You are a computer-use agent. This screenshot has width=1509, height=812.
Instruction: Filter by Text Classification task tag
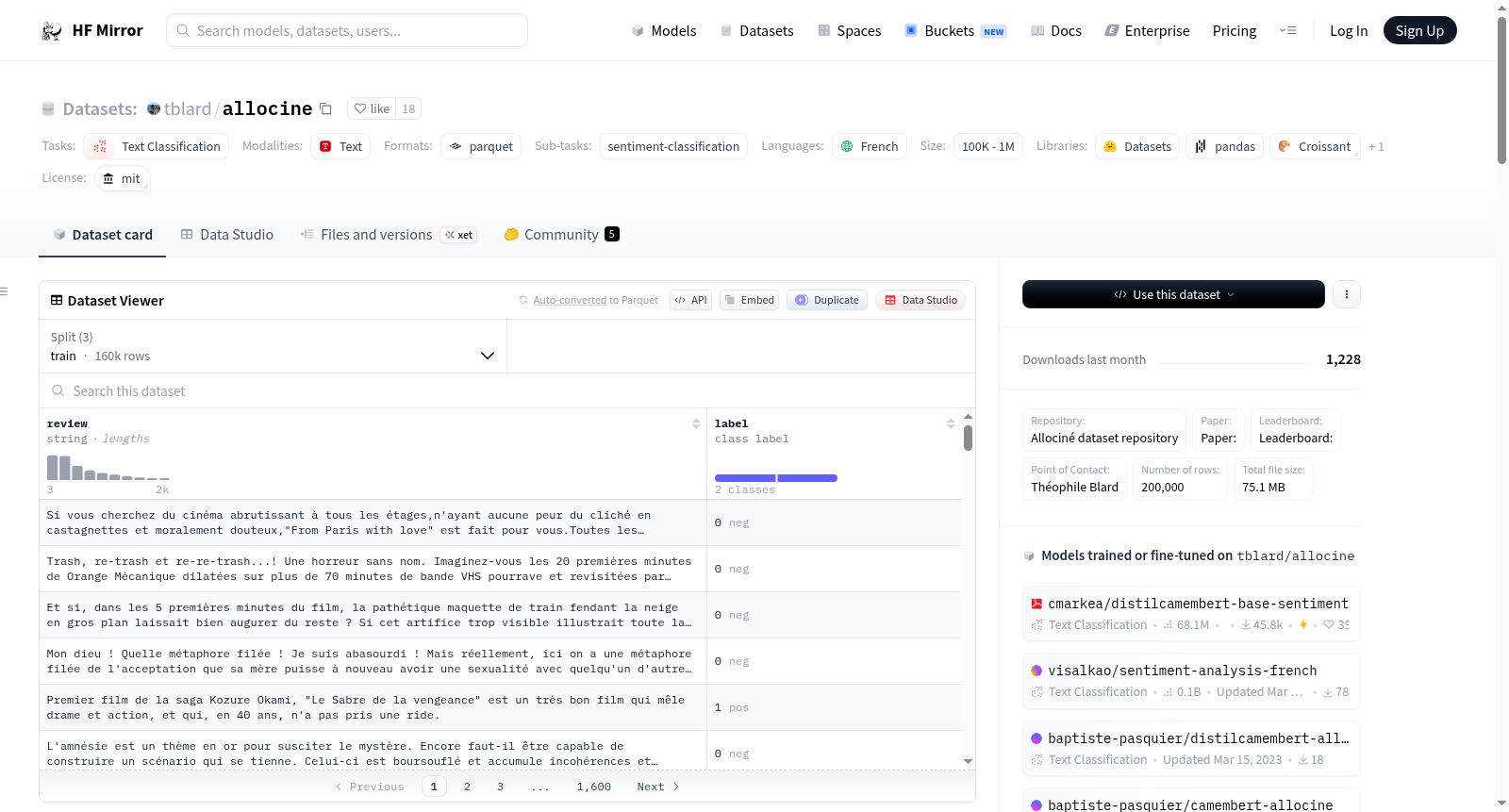(x=157, y=146)
